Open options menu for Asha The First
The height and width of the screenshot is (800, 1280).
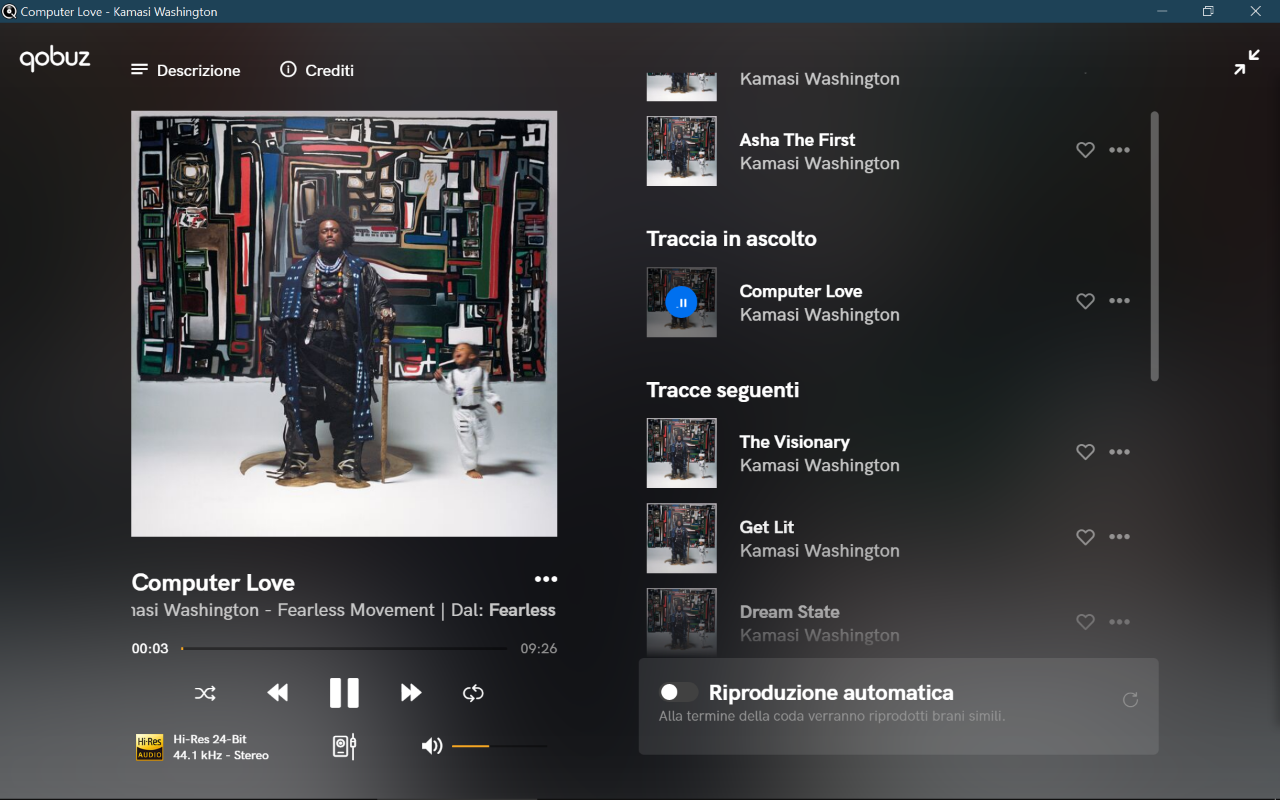tap(1120, 150)
